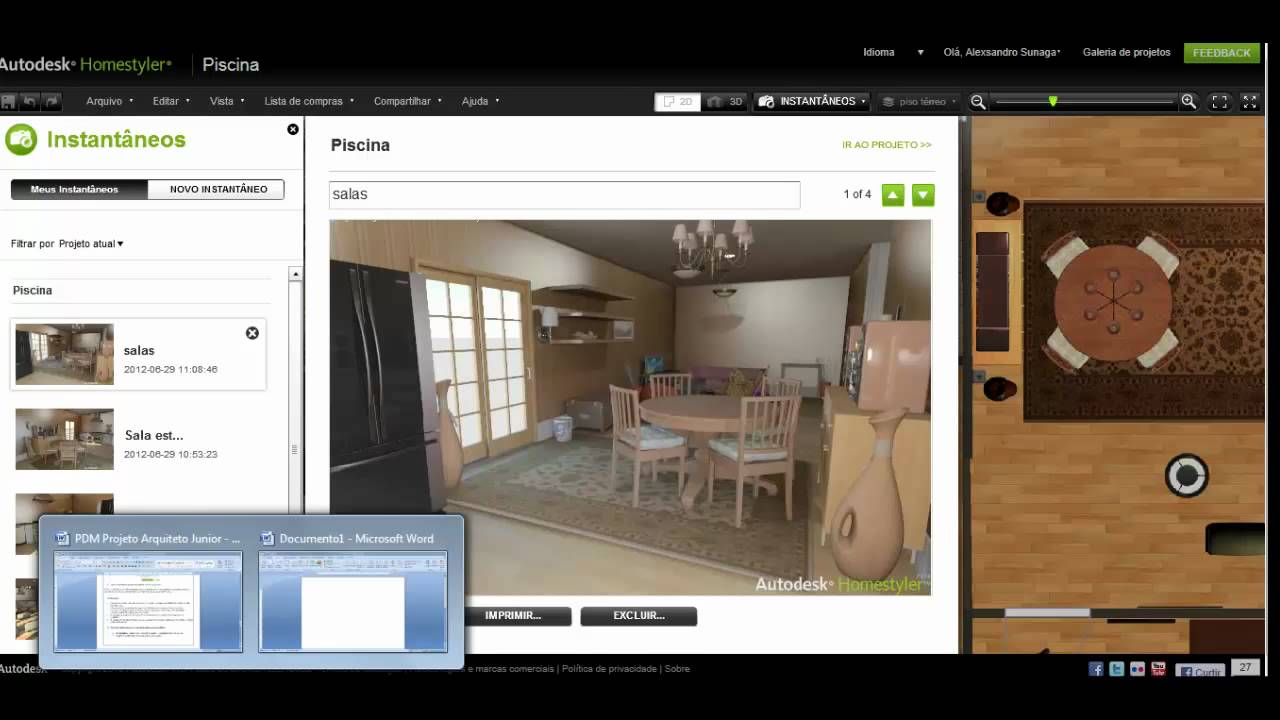Image resolution: width=1280 pixels, height=720 pixels.
Task: Select the salas snapshot thumbnail
Action: (x=64, y=354)
